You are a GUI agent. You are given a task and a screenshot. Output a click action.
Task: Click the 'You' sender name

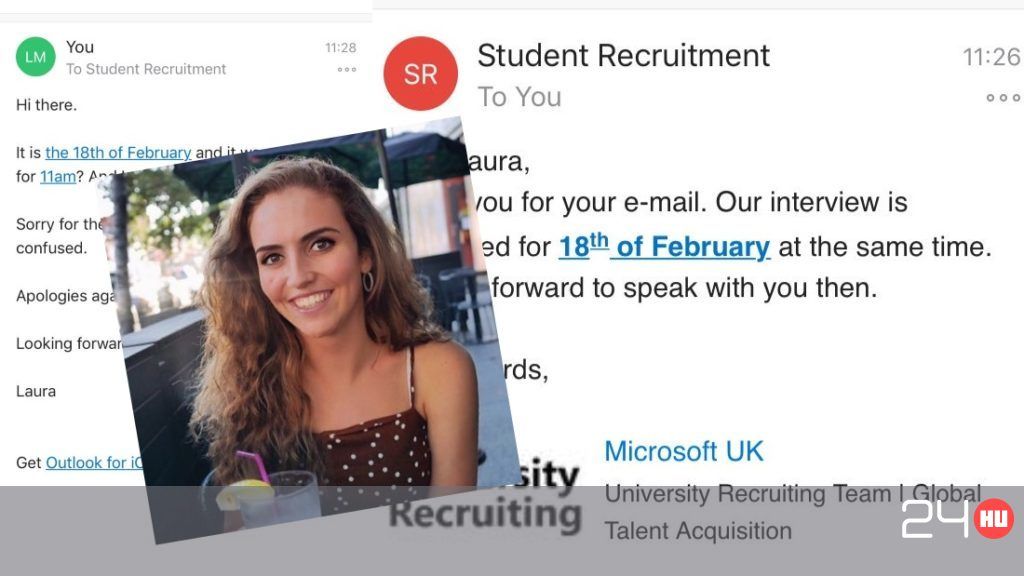tap(80, 47)
